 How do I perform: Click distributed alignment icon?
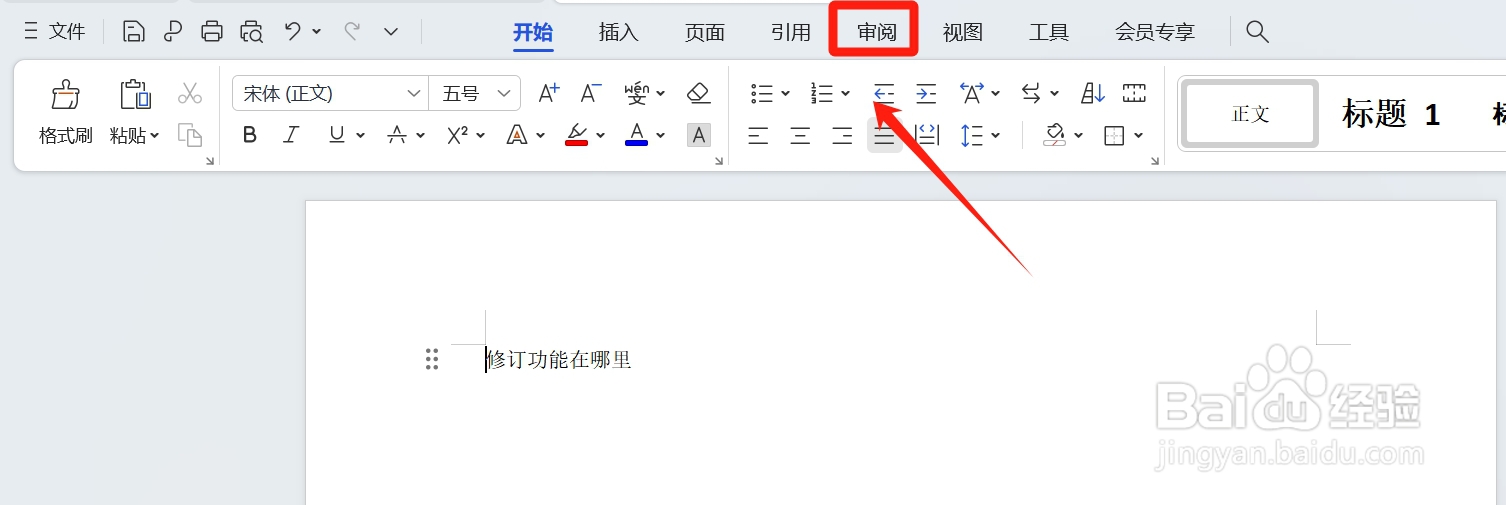pyautogui.click(x=927, y=135)
